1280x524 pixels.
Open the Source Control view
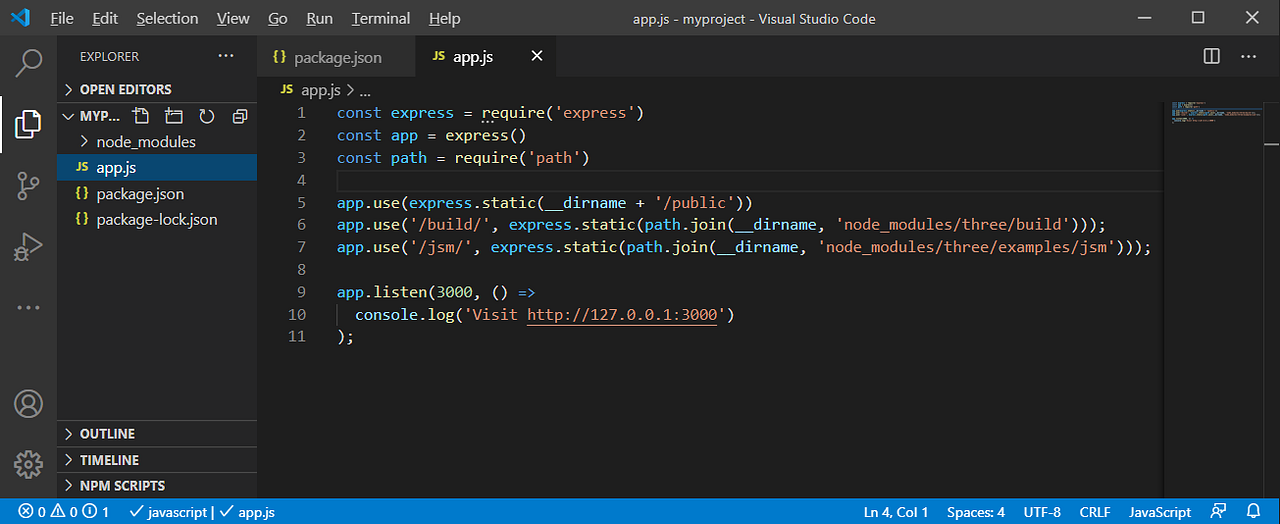pos(28,185)
